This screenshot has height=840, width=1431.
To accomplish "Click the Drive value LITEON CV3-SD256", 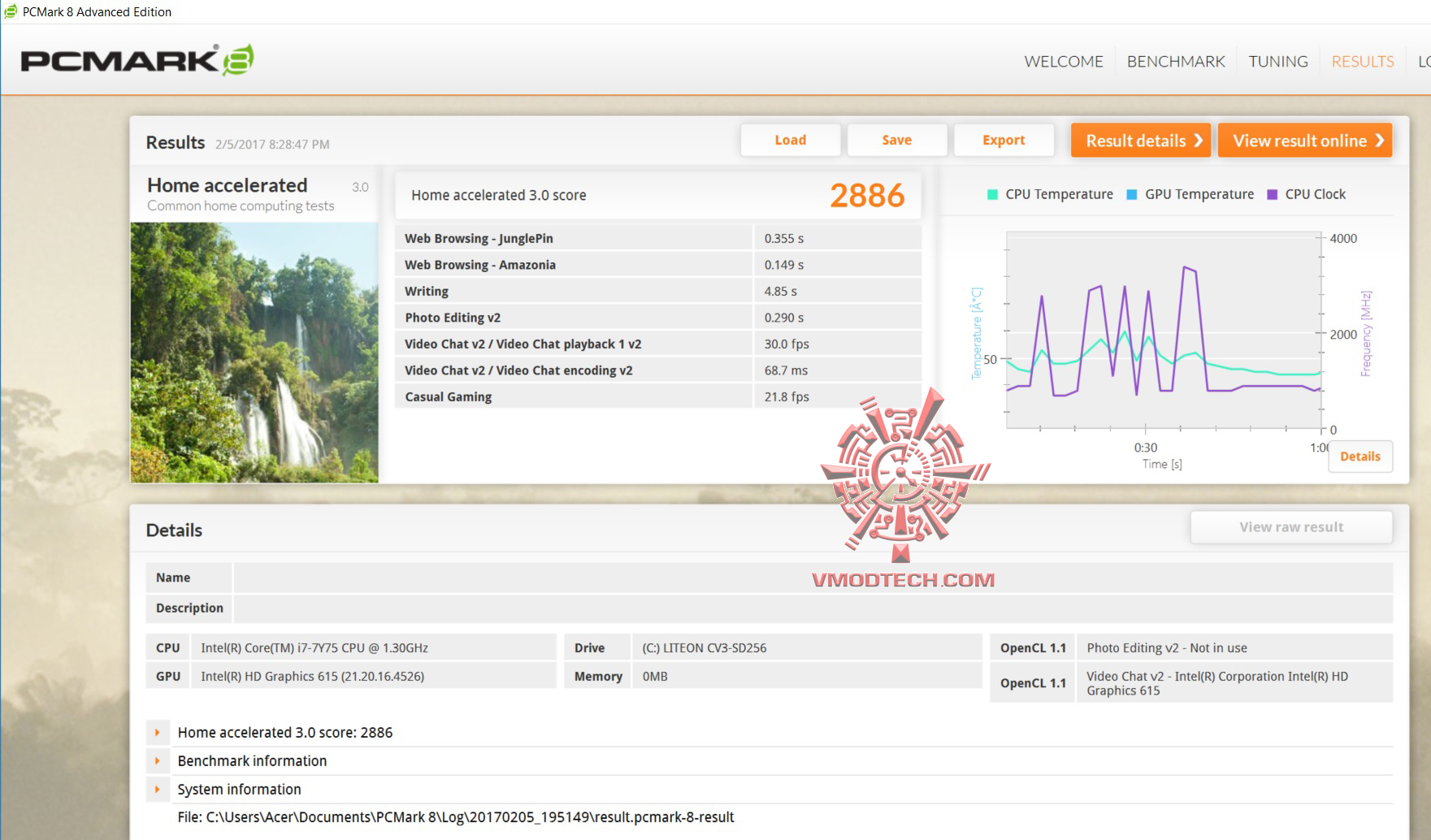I will click(705, 648).
